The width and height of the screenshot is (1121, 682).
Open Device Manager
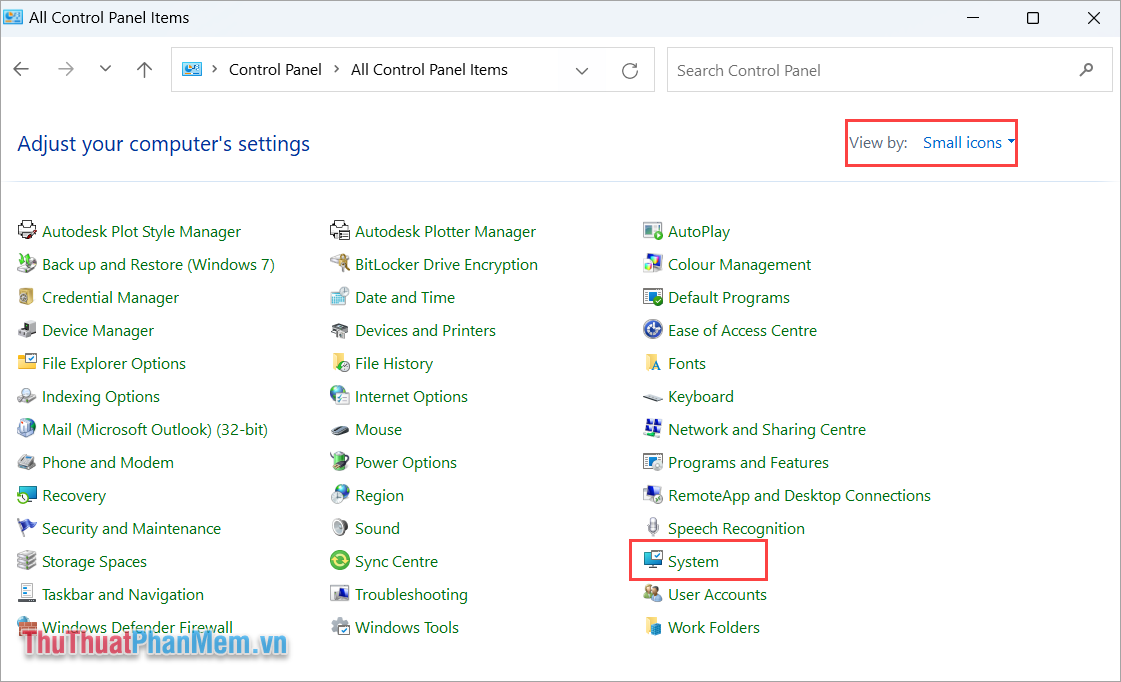(97, 330)
